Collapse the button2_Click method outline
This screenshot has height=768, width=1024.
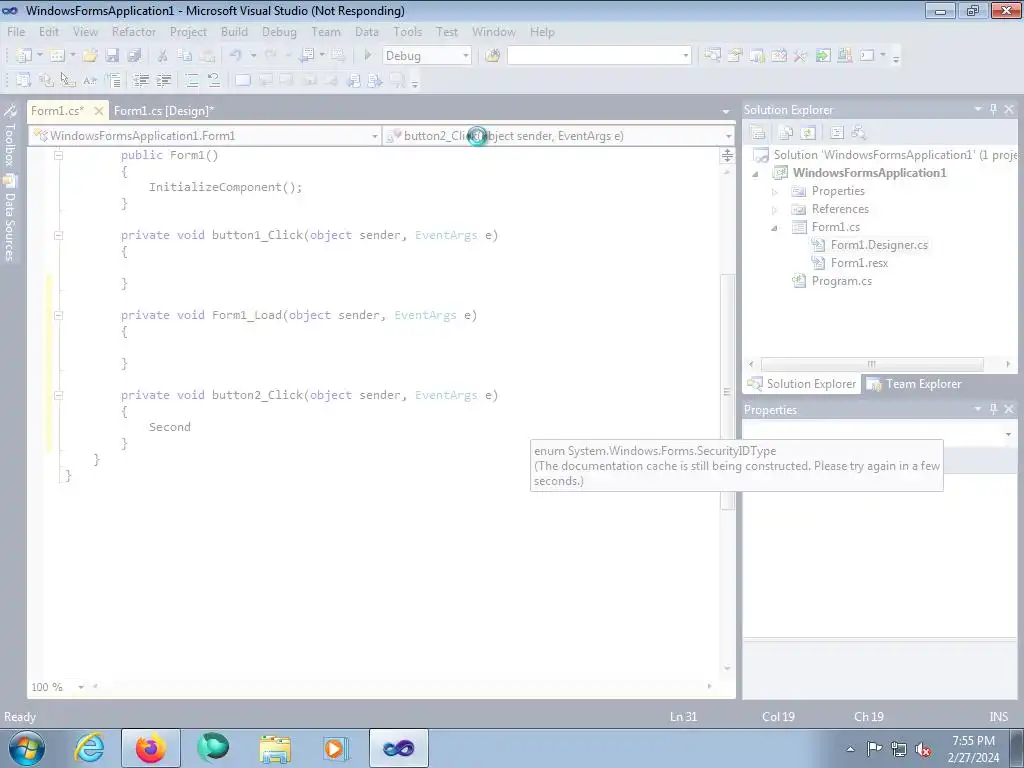pos(58,395)
